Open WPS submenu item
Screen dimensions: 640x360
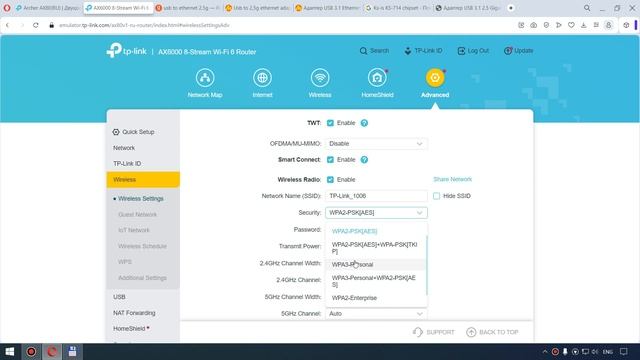(x=124, y=262)
